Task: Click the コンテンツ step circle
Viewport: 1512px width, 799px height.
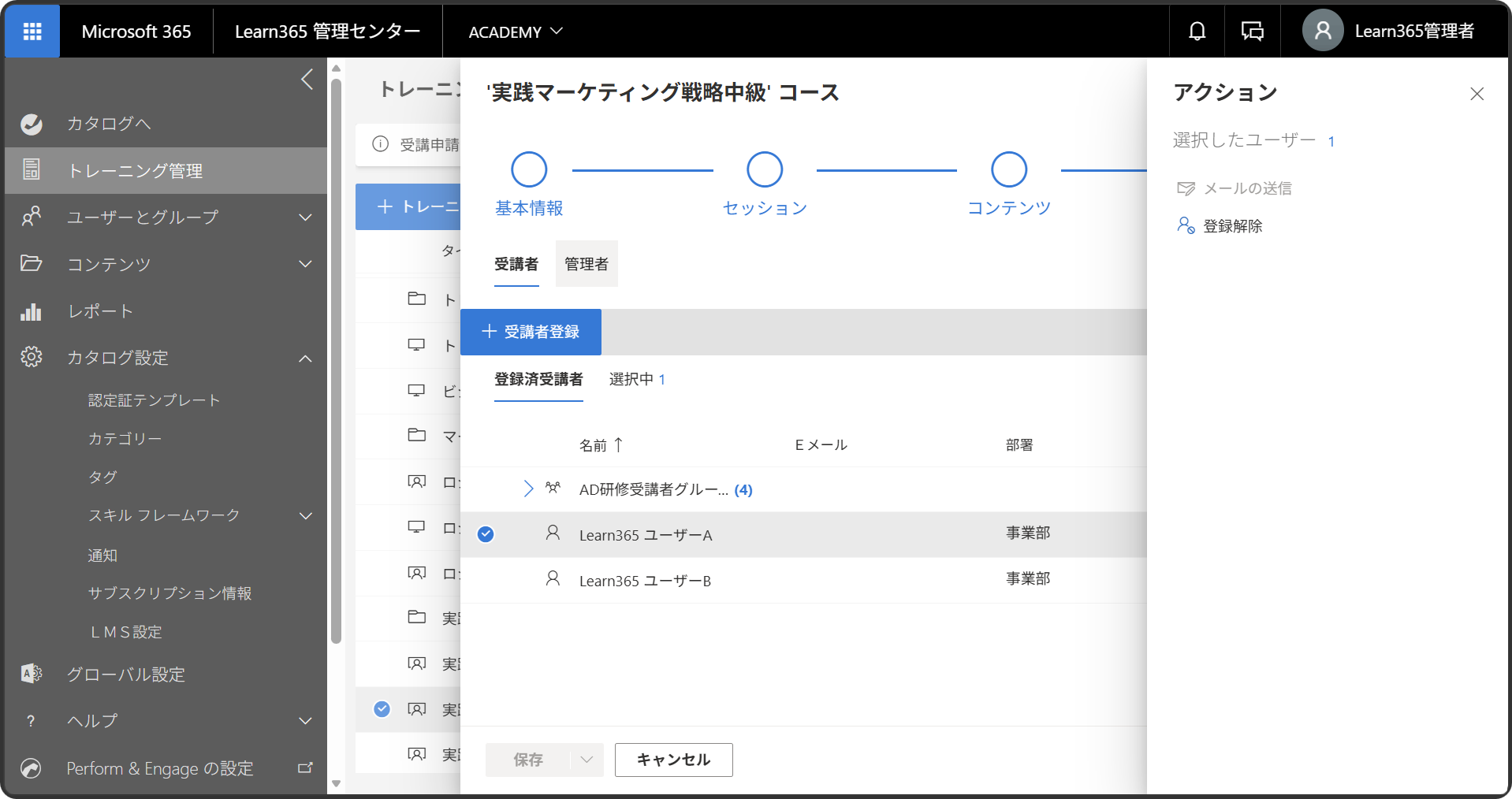Action: [1009, 169]
